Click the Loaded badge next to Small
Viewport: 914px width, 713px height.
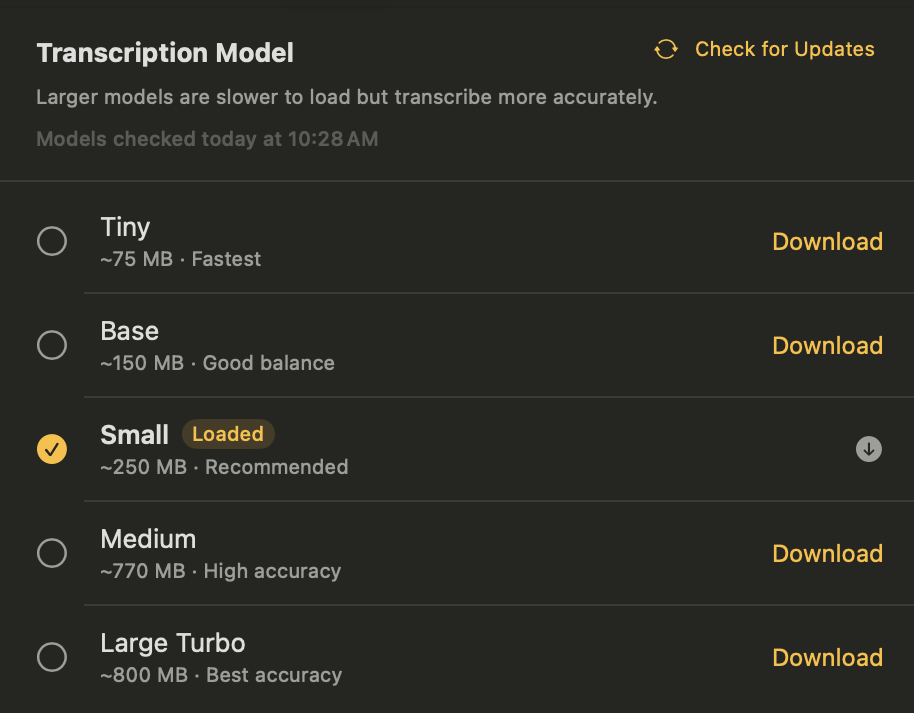(x=228, y=434)
